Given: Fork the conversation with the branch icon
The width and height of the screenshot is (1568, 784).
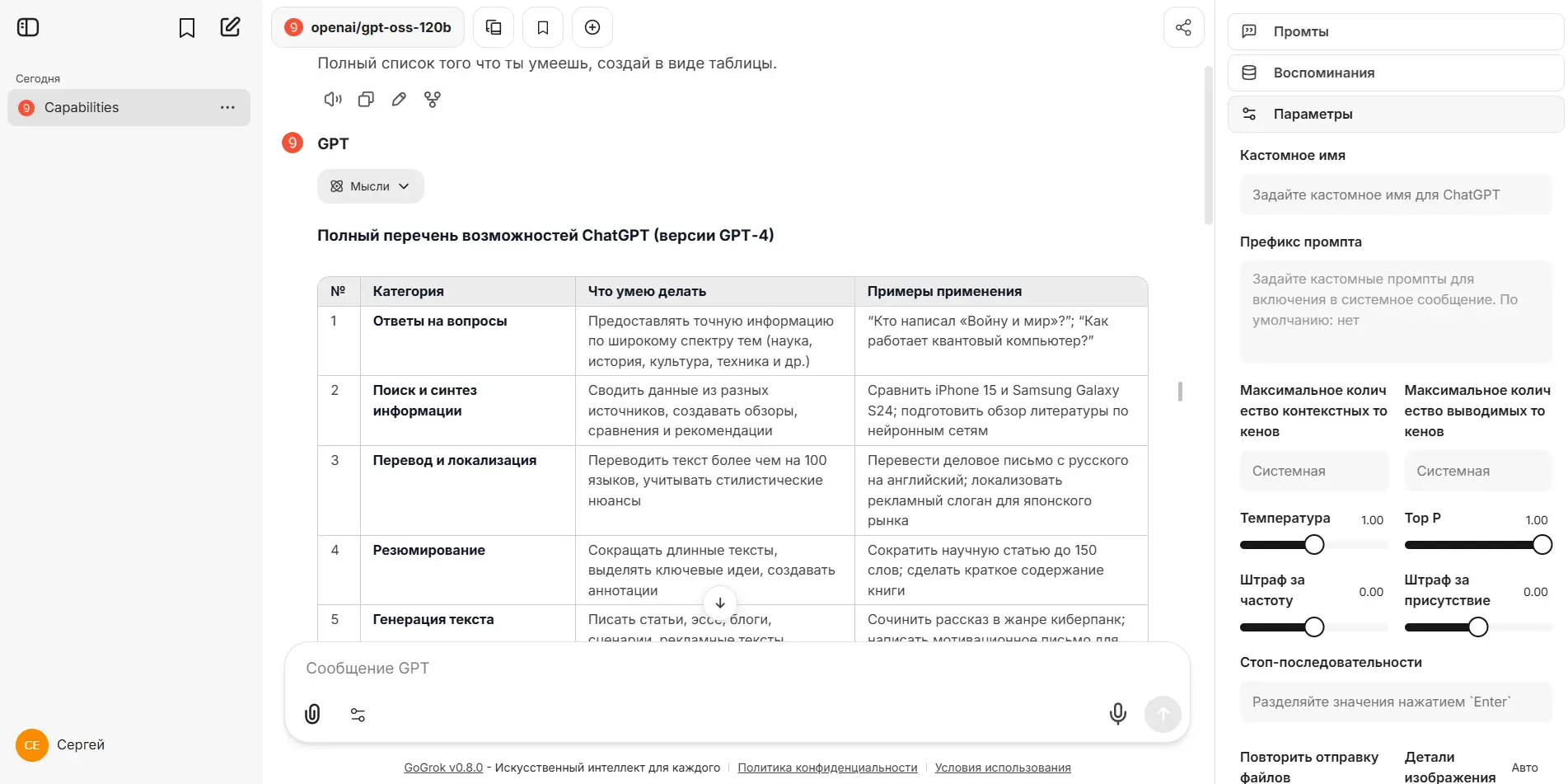Looking at the screenshot, I should tap(433, 100).
